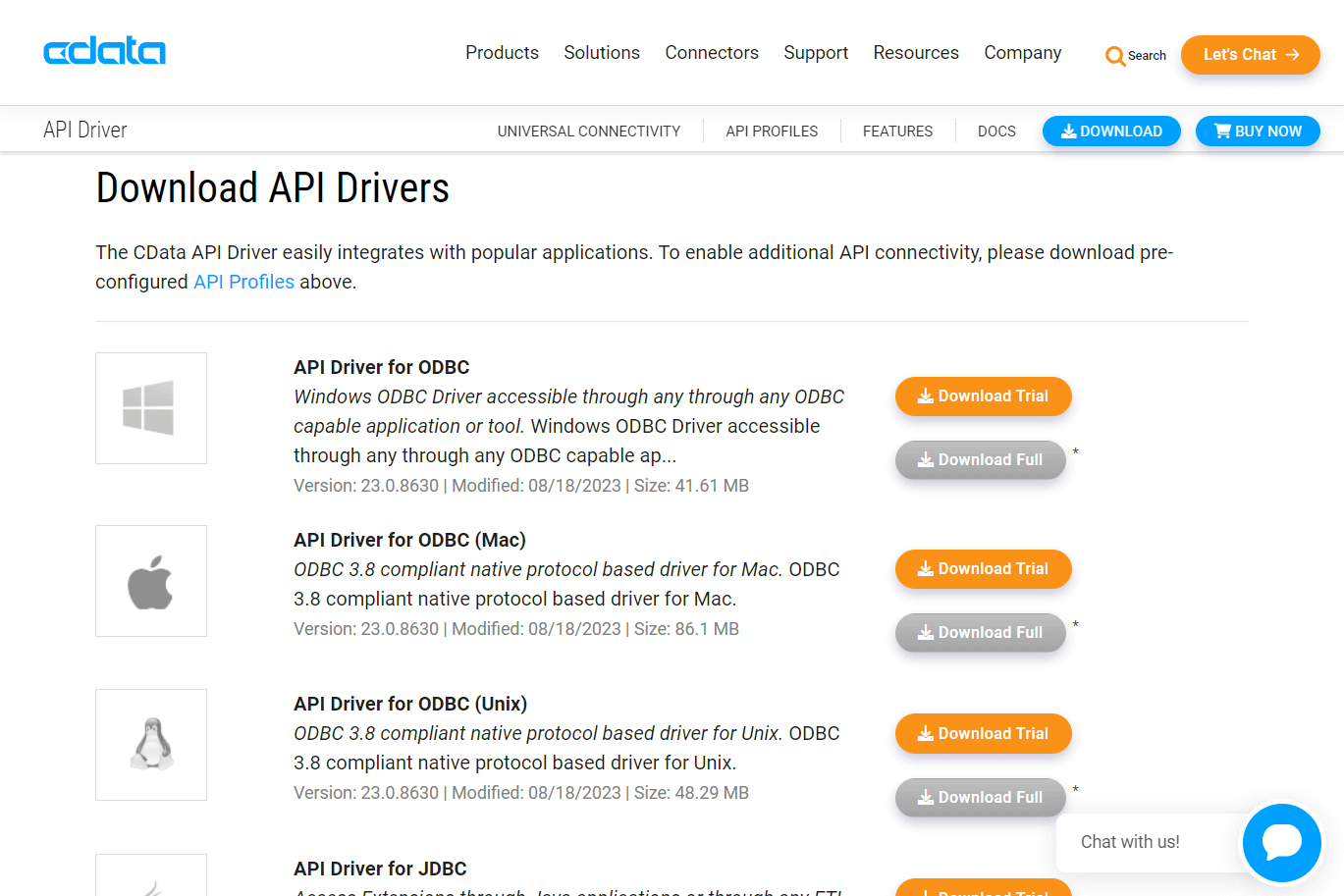The image size is (1344, 896).
Task: Click the Windows logo thumbnail
Action: 151,408
